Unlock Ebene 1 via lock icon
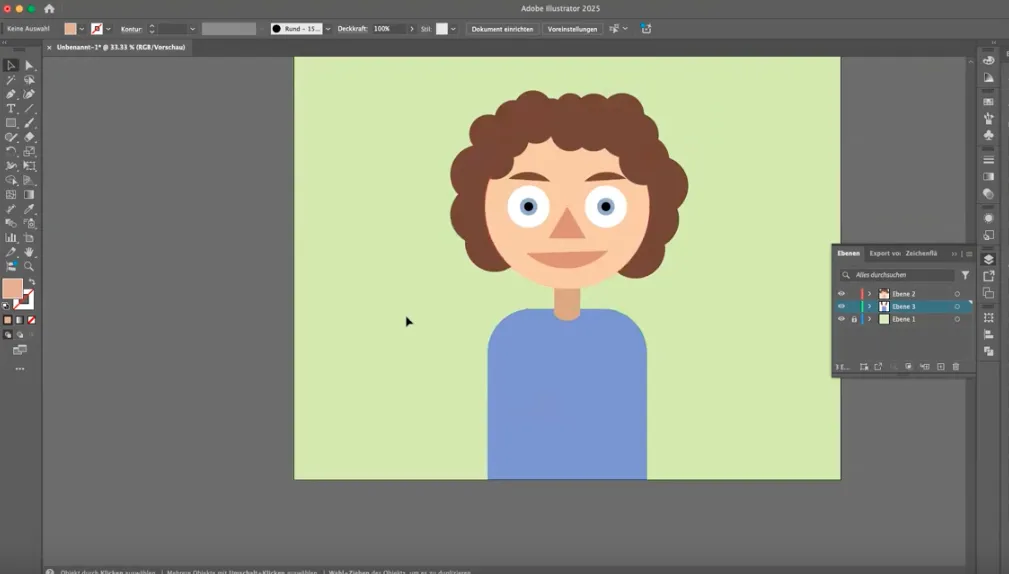 point(854,319)
